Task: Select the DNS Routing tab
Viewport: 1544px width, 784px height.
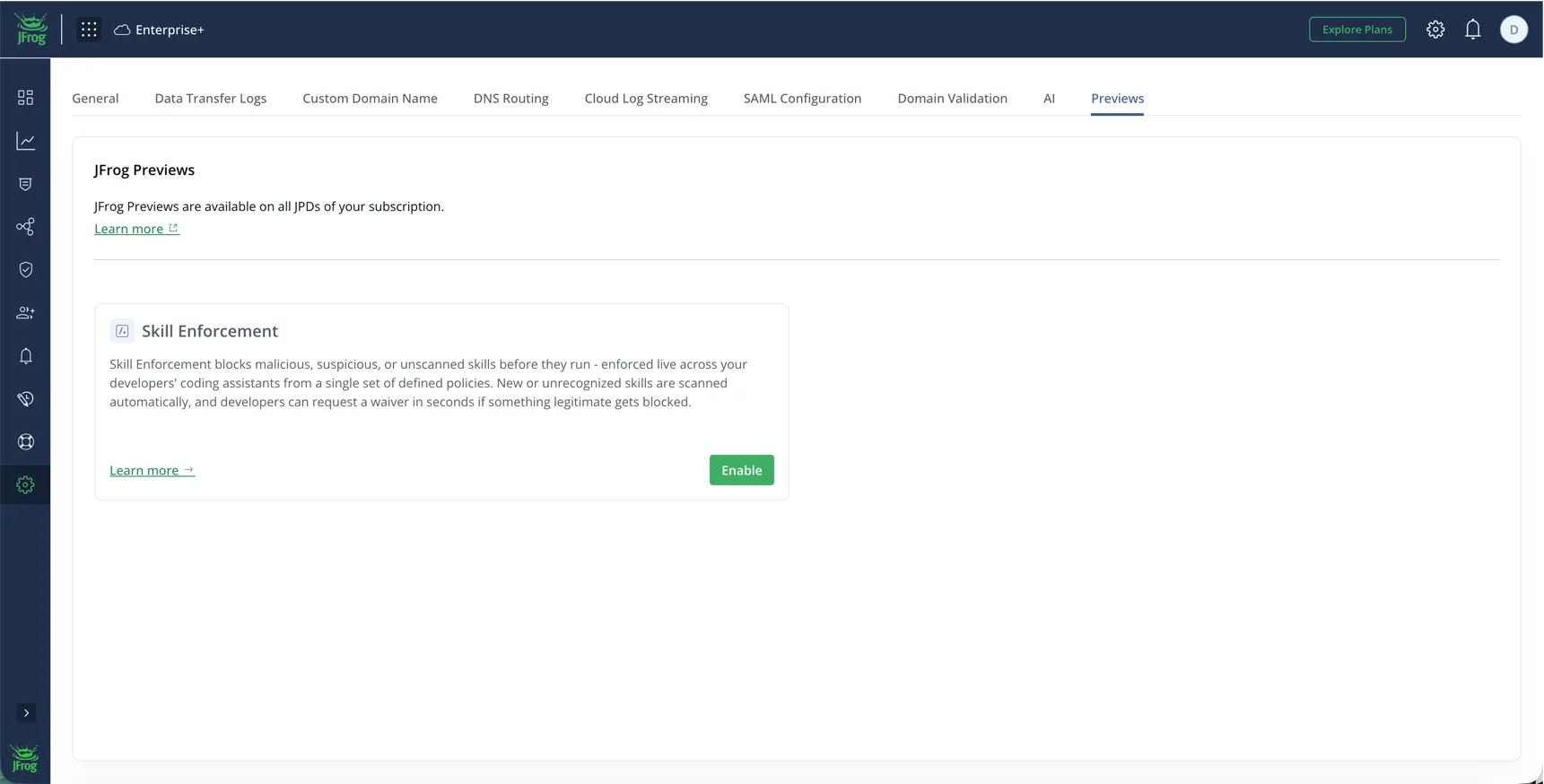Action: [x=511, y=99]
